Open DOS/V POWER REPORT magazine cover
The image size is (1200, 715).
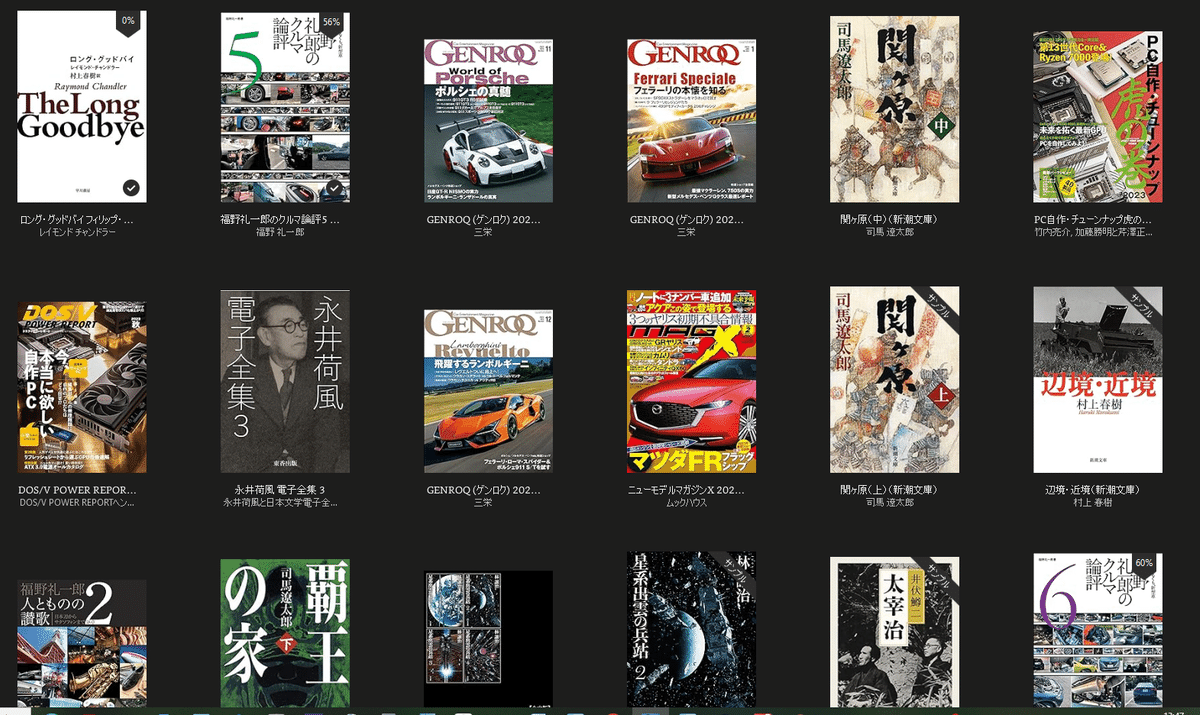82,387
